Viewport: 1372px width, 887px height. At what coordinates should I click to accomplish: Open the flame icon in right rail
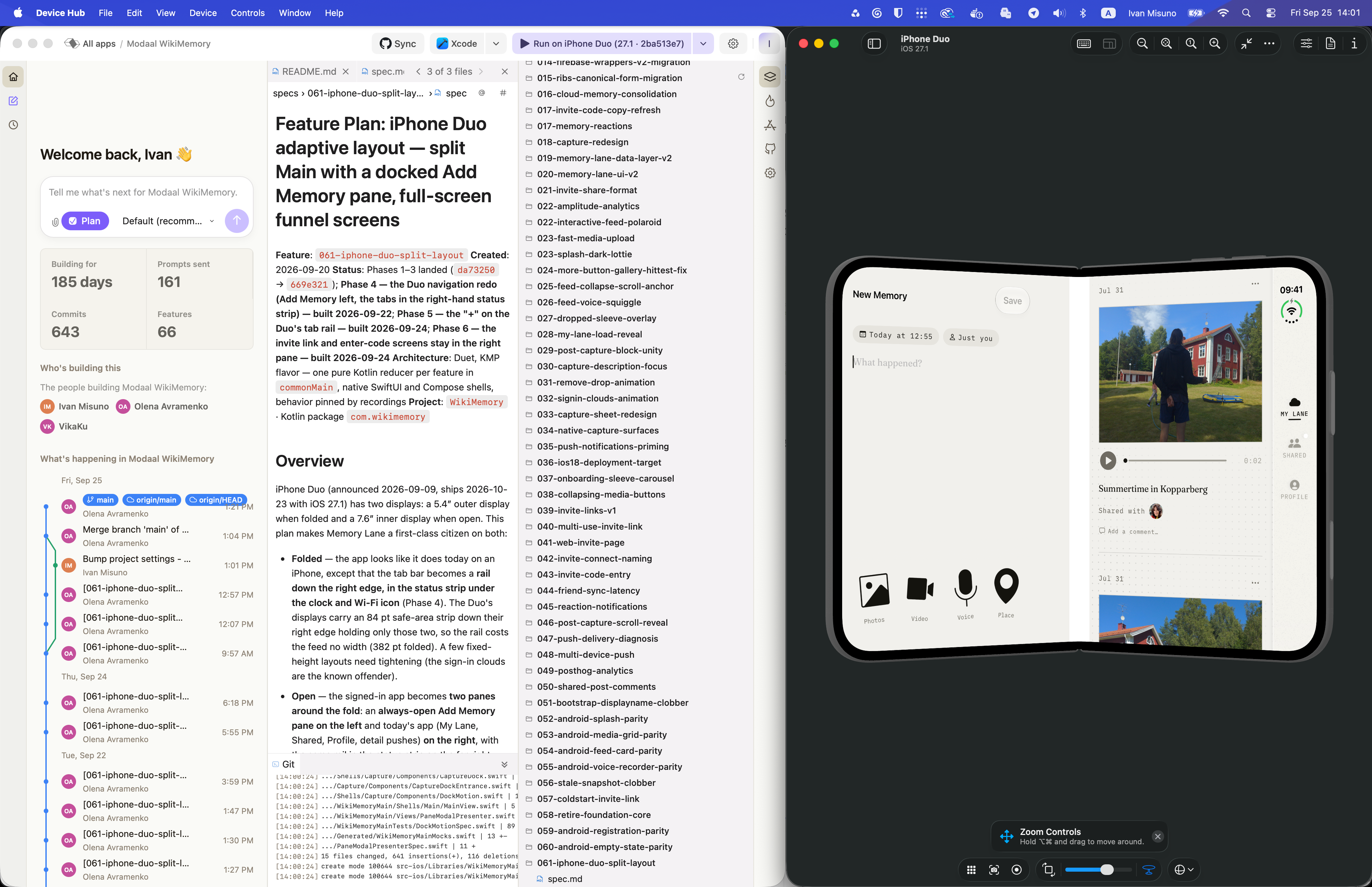point(770,101)
